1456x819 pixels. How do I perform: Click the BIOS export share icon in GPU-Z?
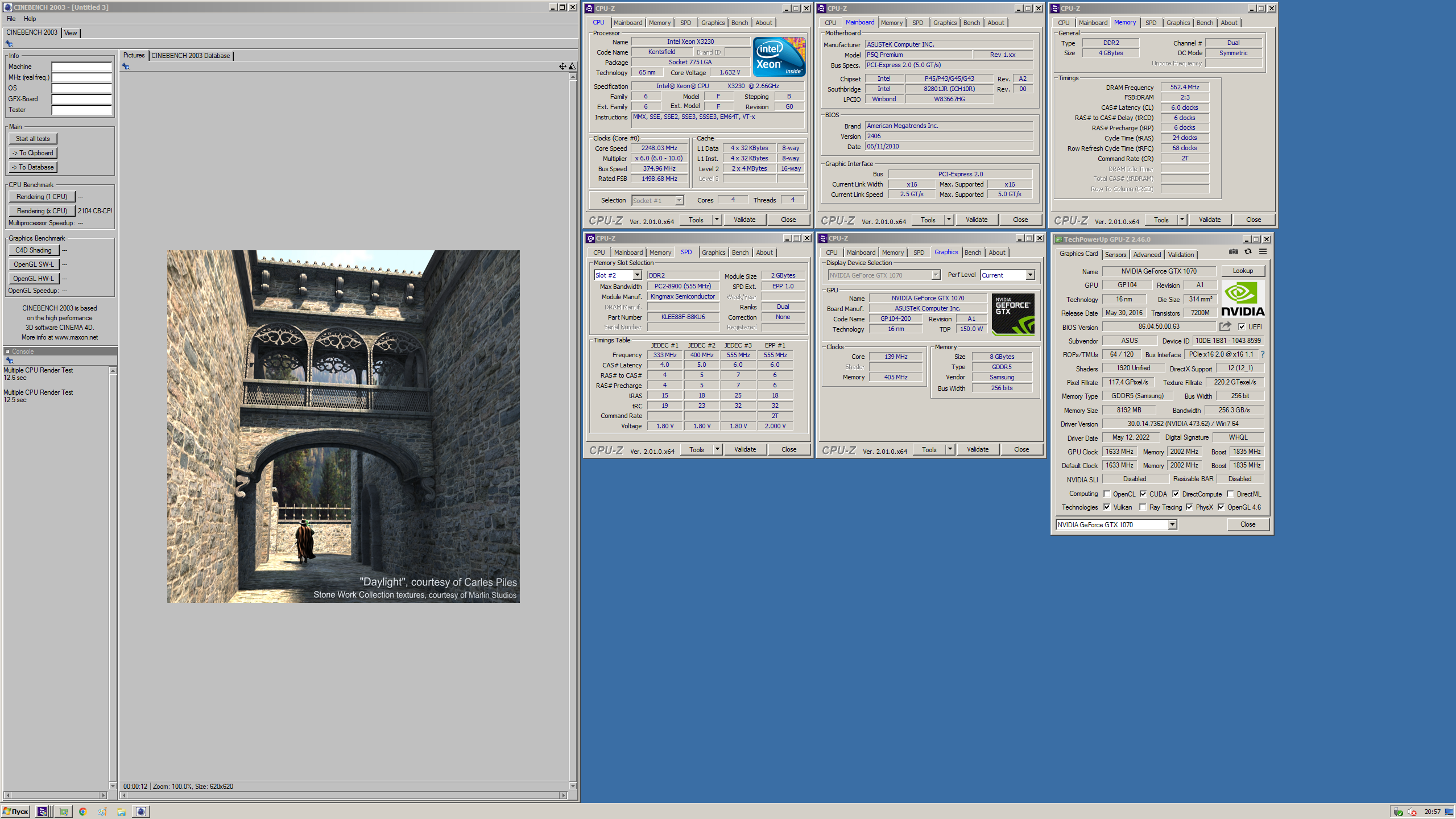pyautogui.click(x=1225, y=326)
